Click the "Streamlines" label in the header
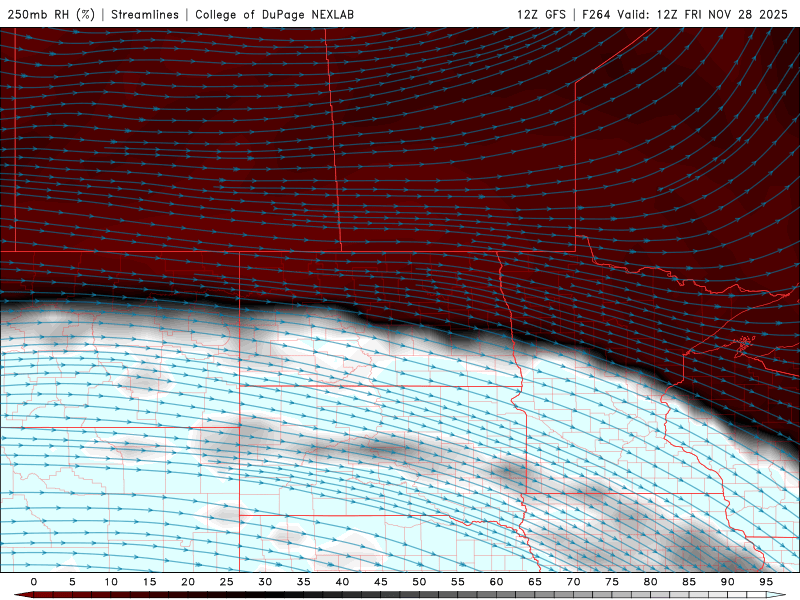The image size is (800, 600). (x=145, y=14)
